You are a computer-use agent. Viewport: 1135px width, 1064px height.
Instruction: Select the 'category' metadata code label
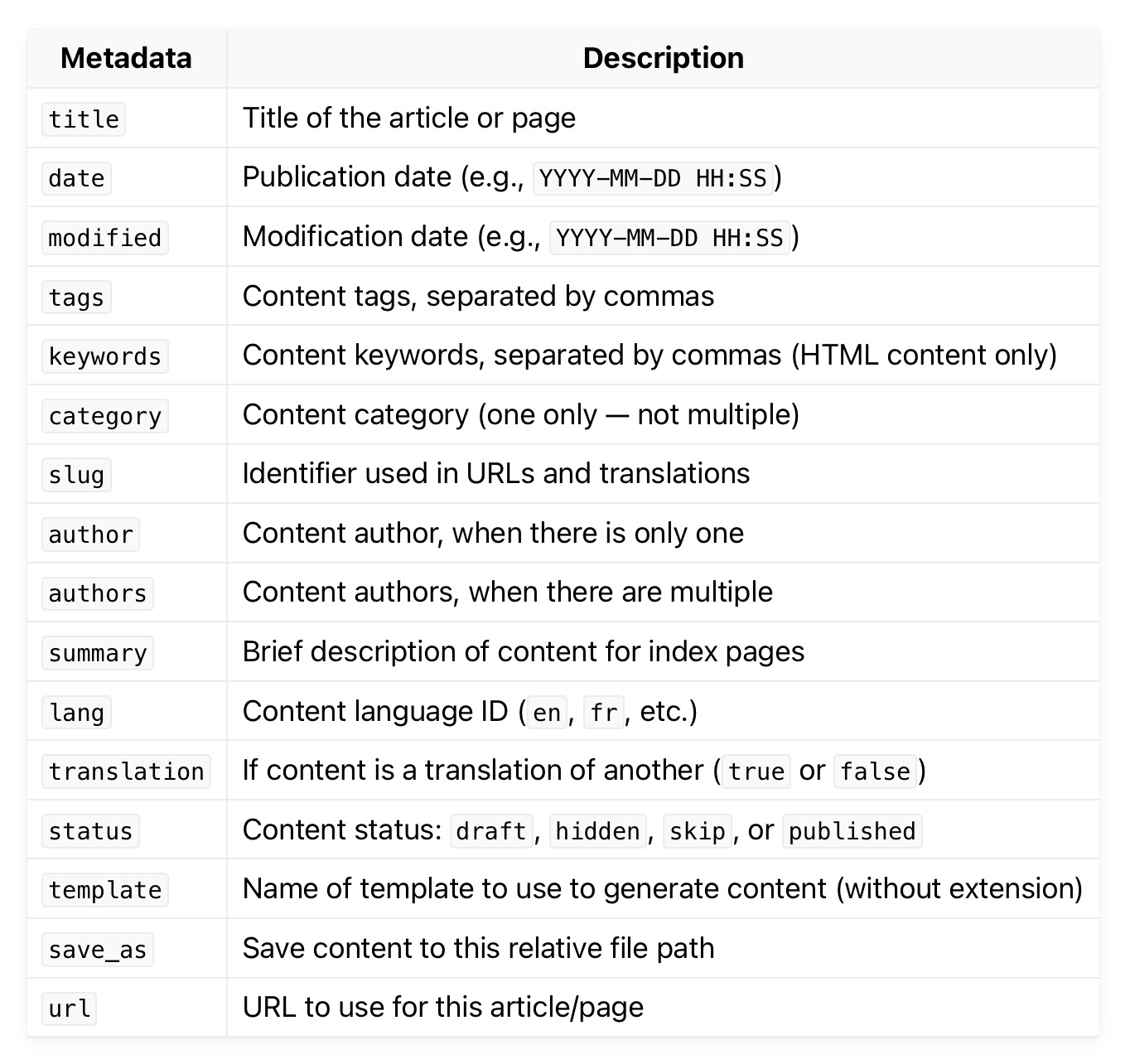pos(104,416)
